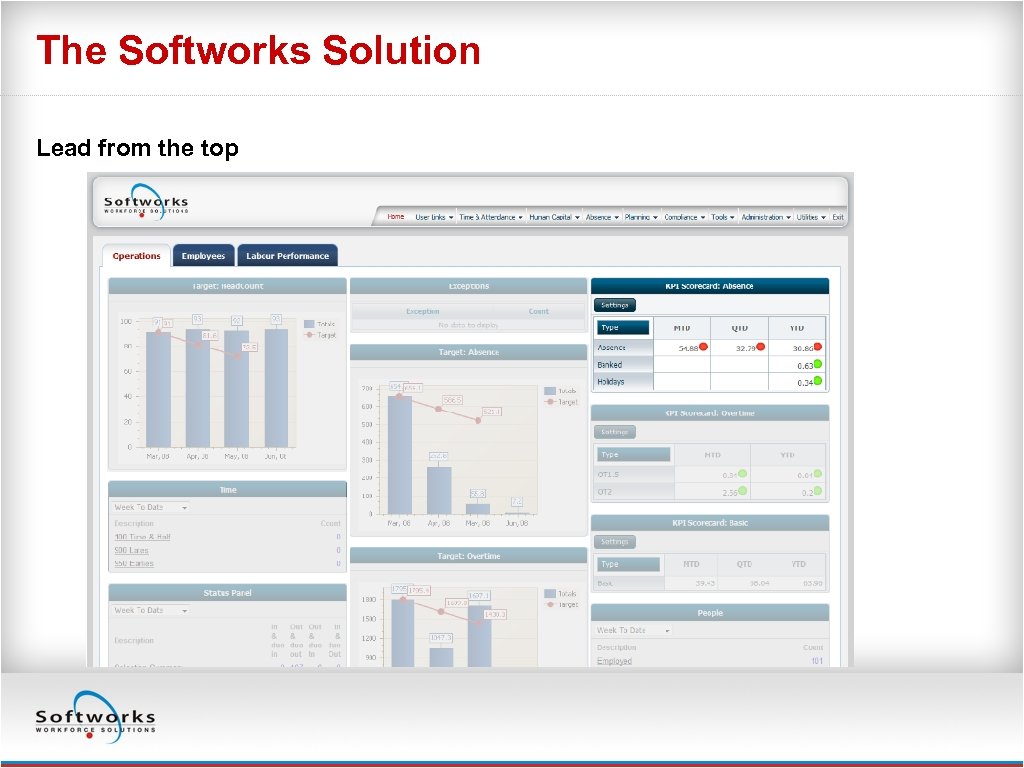
Task: Open the Week To Date dropdown in People panel
Action: (x=633, y=630)
